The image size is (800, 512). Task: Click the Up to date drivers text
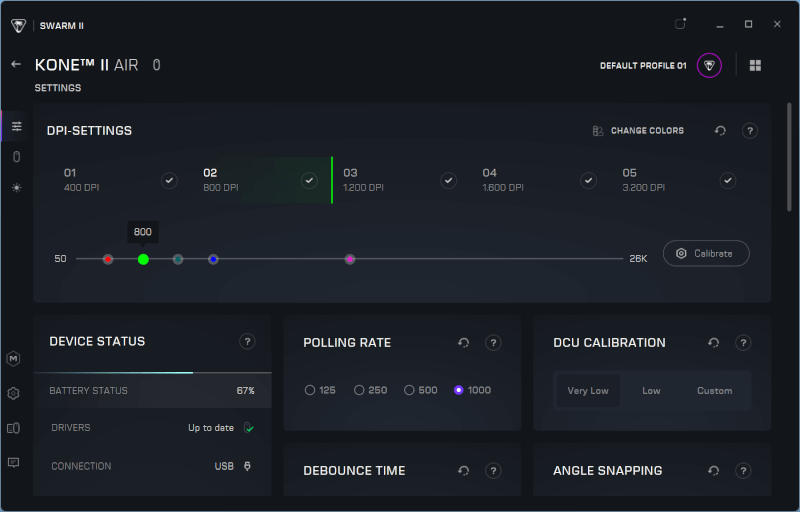coord(211,428)
